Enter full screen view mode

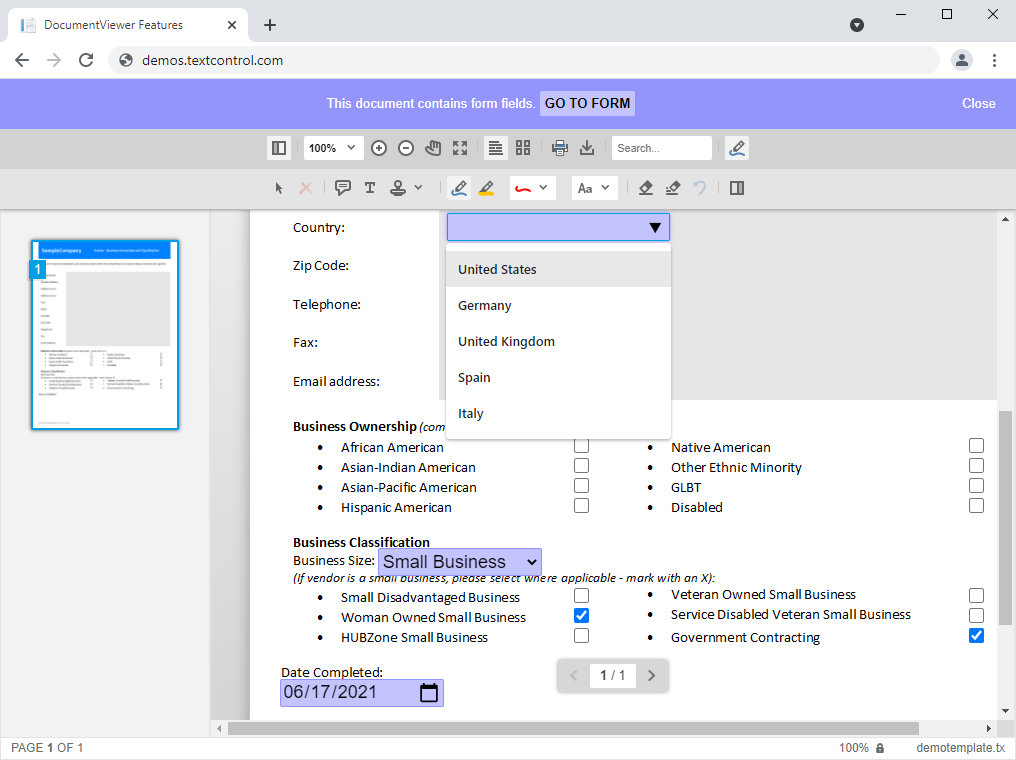[x=460, y=148]
